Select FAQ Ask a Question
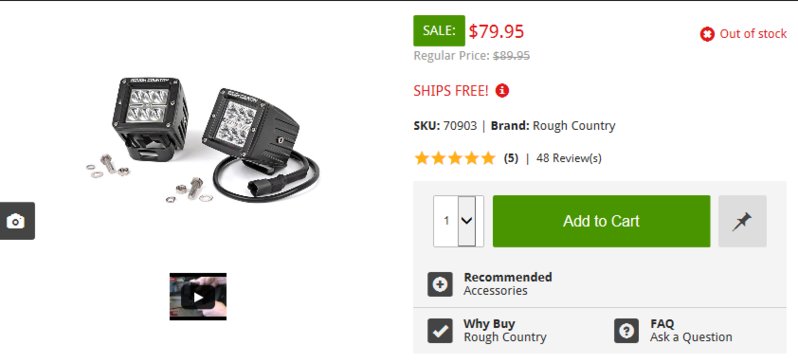 coord(691,330)
